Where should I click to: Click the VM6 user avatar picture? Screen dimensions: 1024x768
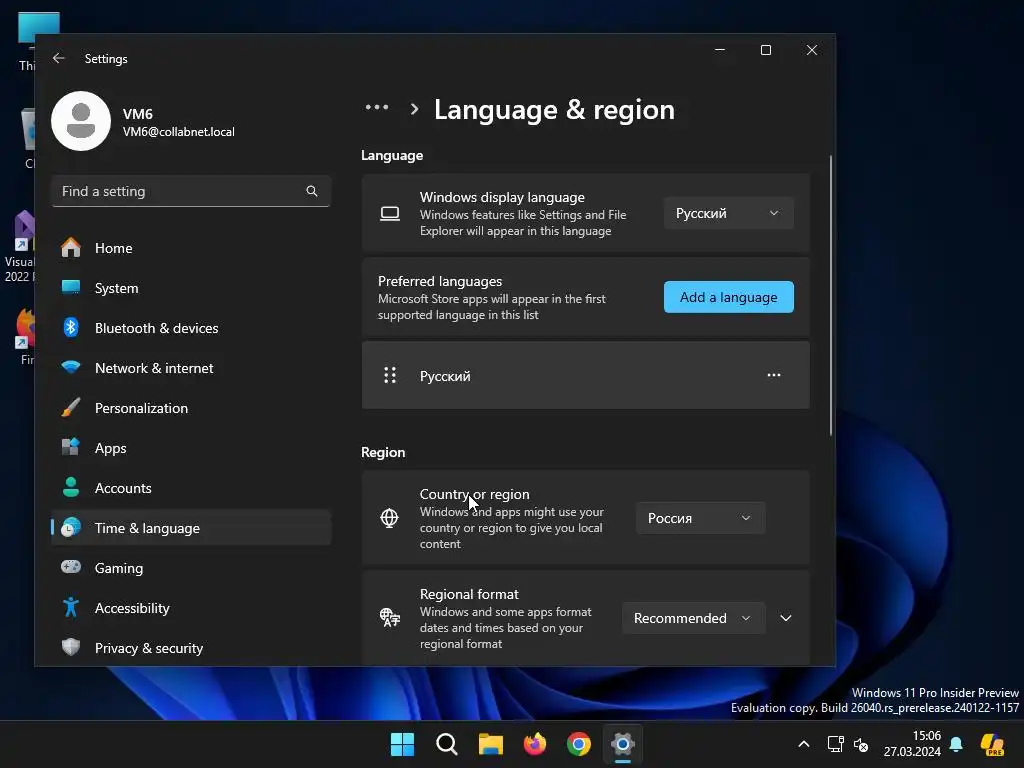(x=81, y=121)
